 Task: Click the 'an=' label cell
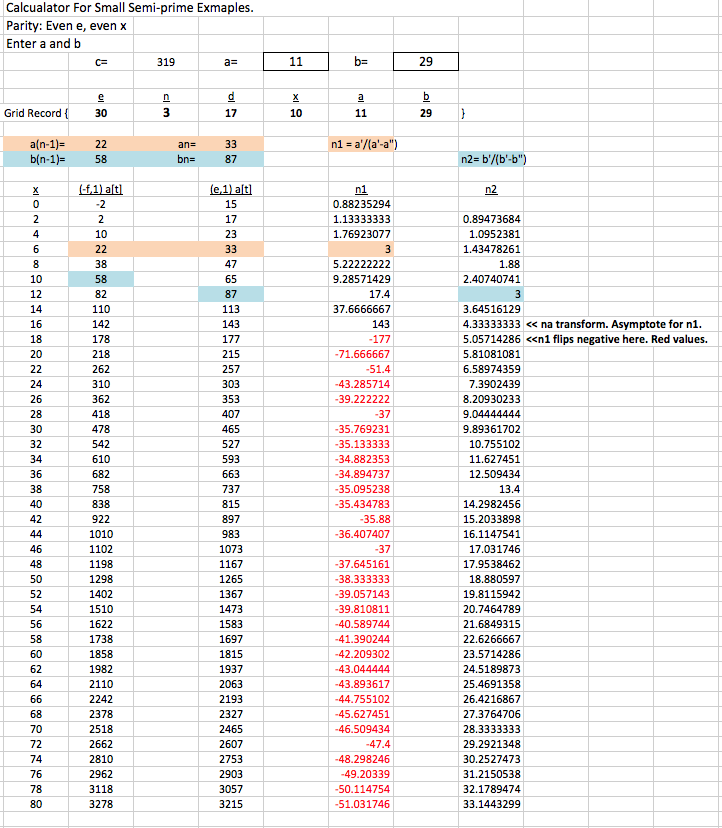tap(187, 144)
